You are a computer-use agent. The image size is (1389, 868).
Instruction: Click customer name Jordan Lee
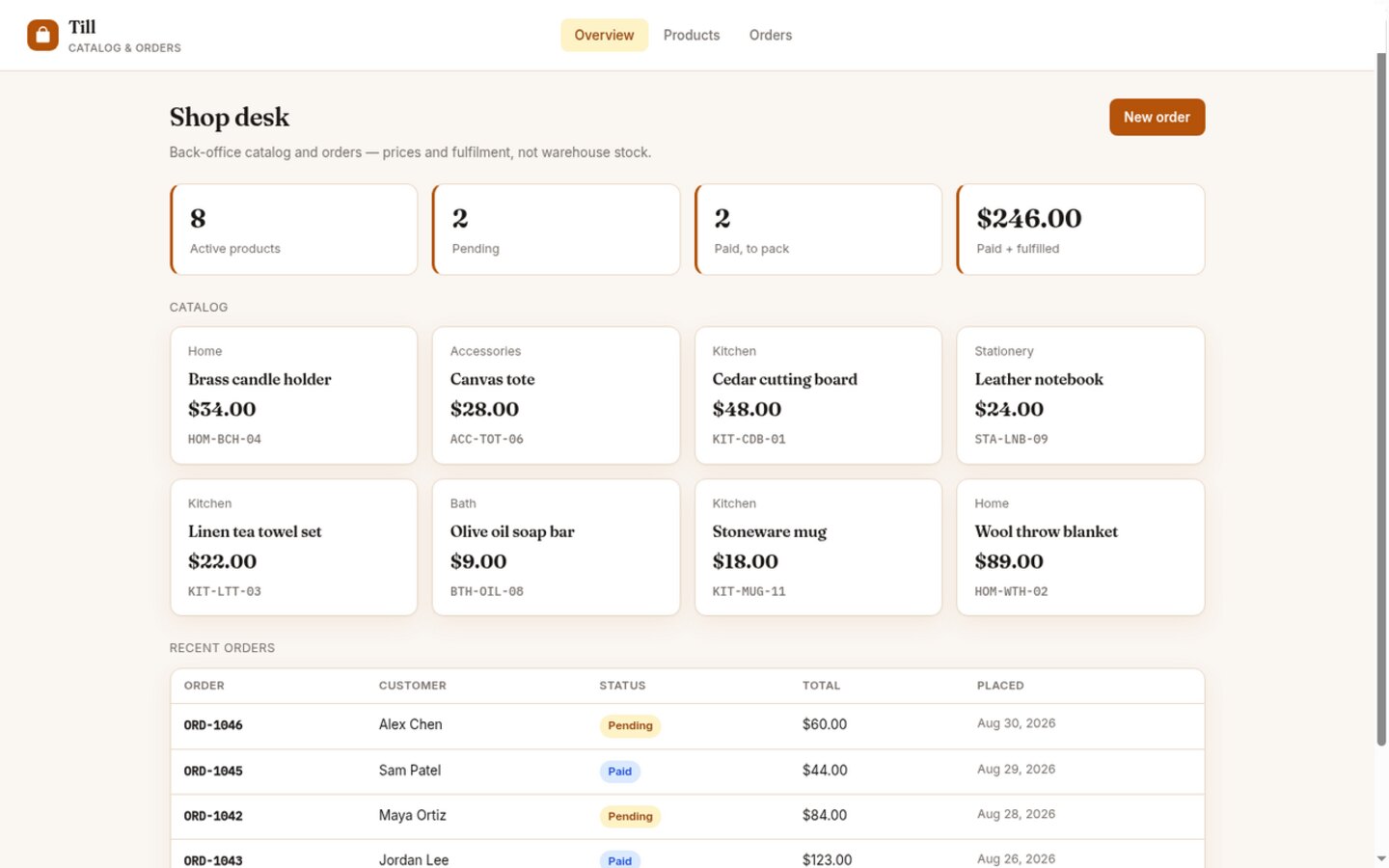click(x=413, y=859)
